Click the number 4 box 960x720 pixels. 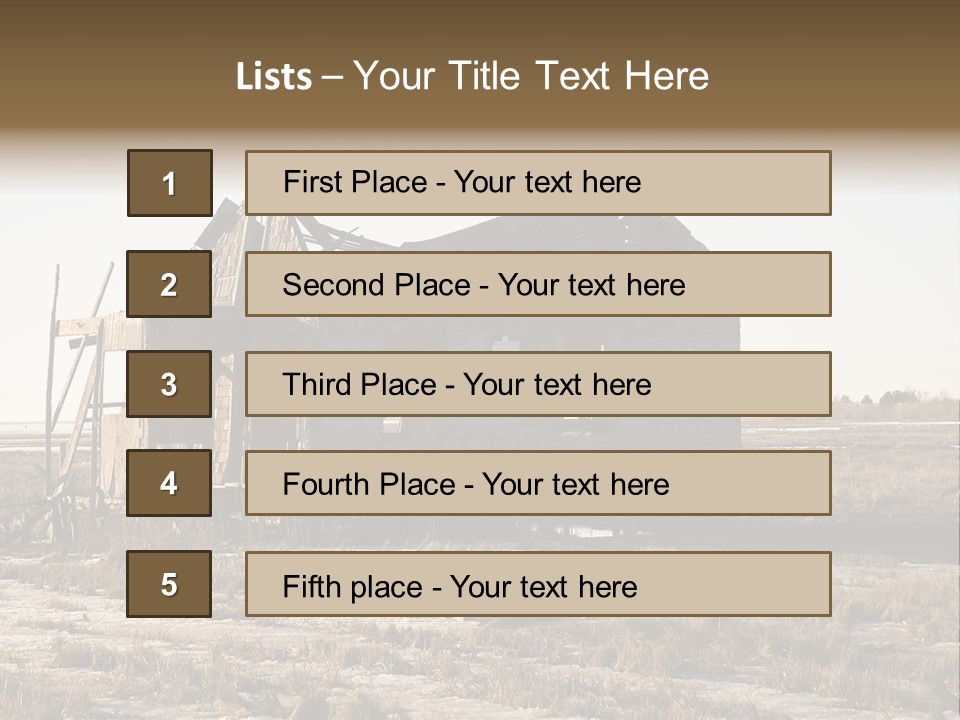pos(169,483)
